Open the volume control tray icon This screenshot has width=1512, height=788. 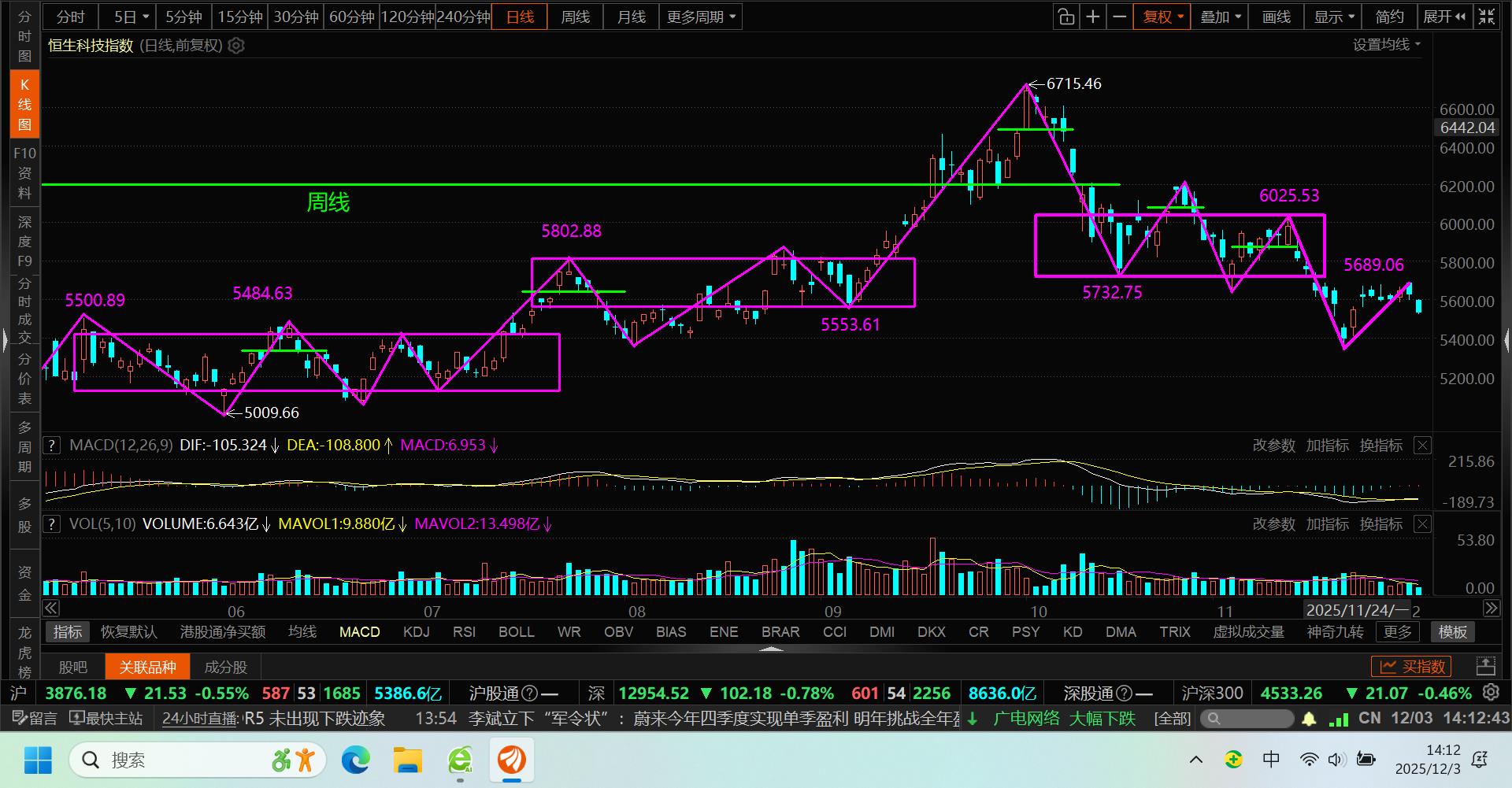(1337, 760)
